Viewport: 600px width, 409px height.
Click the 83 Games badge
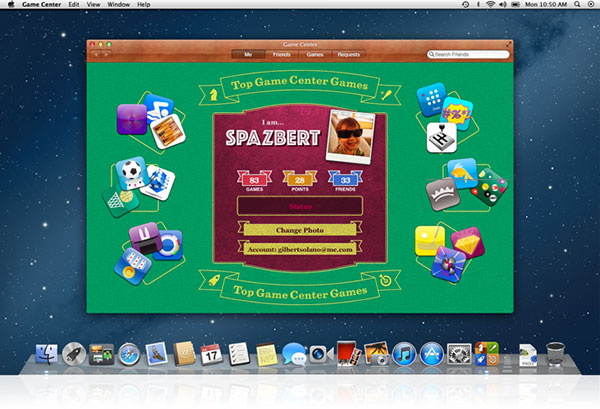pyautogui.click(x=254, y=181)
